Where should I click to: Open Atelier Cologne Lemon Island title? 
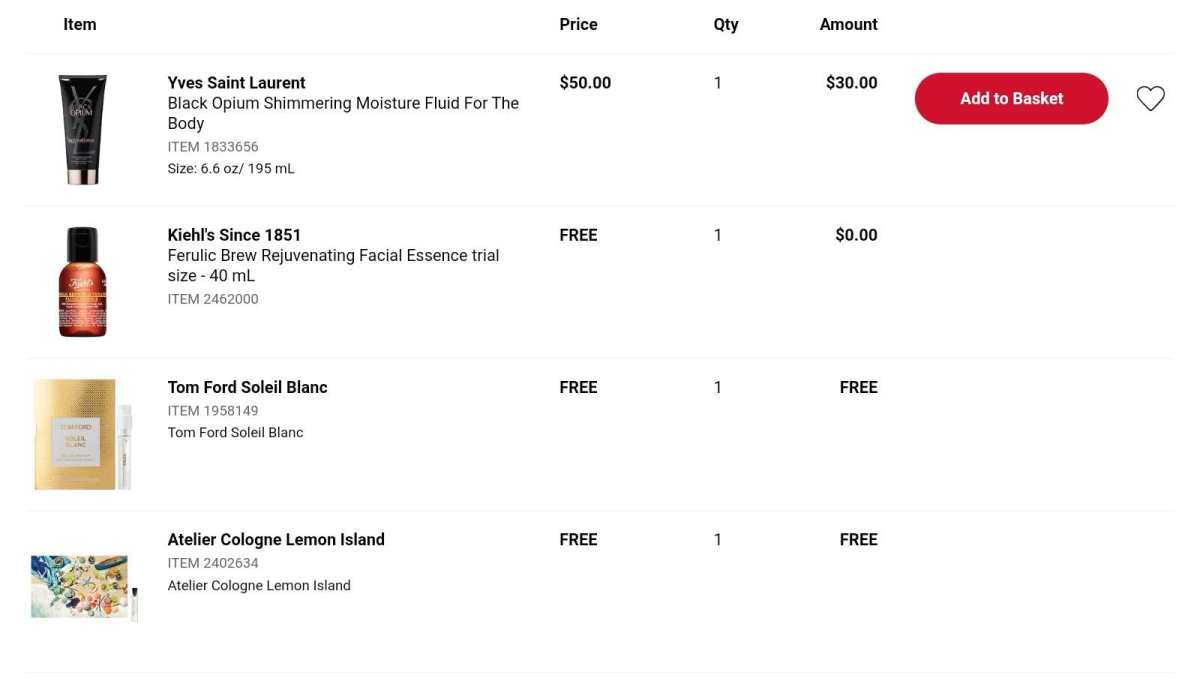pyautogui.click(x=276, y=539)
